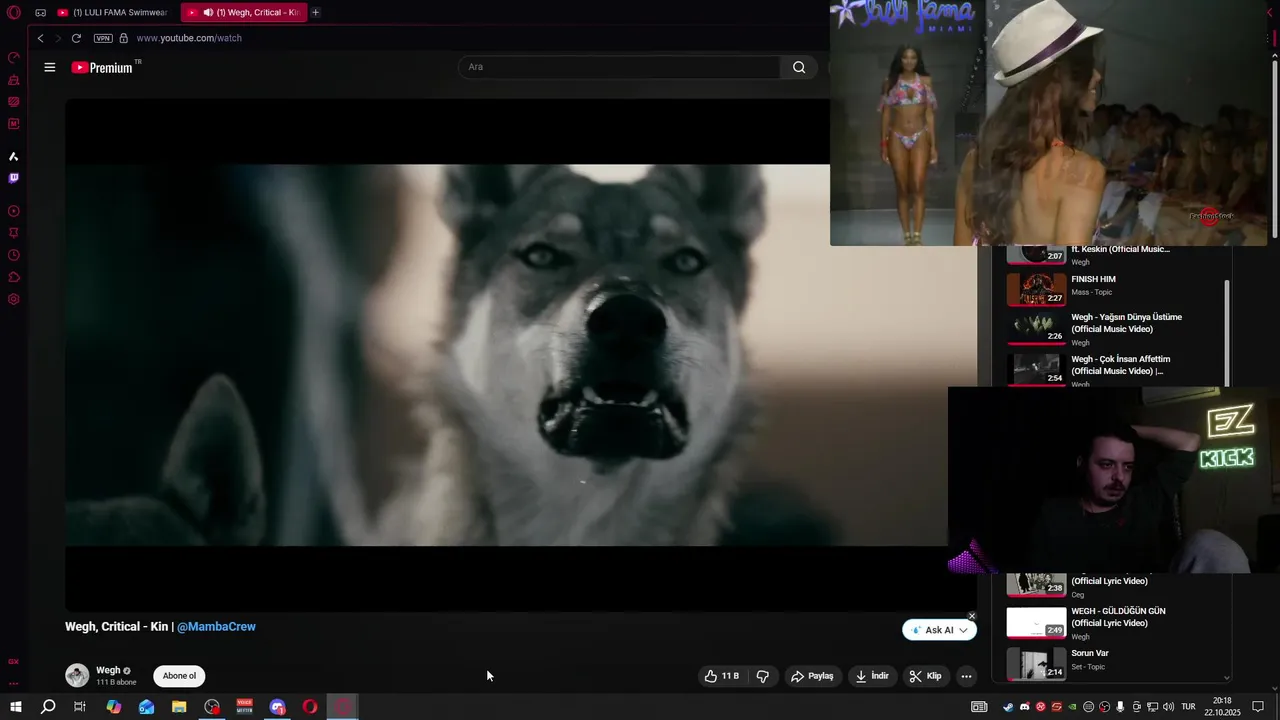This screenshot has width=1280, height=720.
Task: Open File Explorer from taskbar
Action: [179, 707]
